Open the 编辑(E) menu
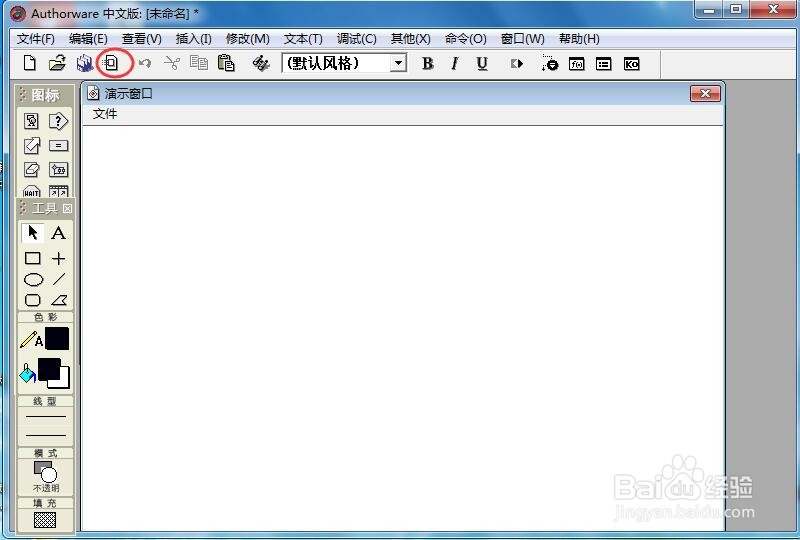Viewport: 800px width, 540px height. click(x=88, y=39)
